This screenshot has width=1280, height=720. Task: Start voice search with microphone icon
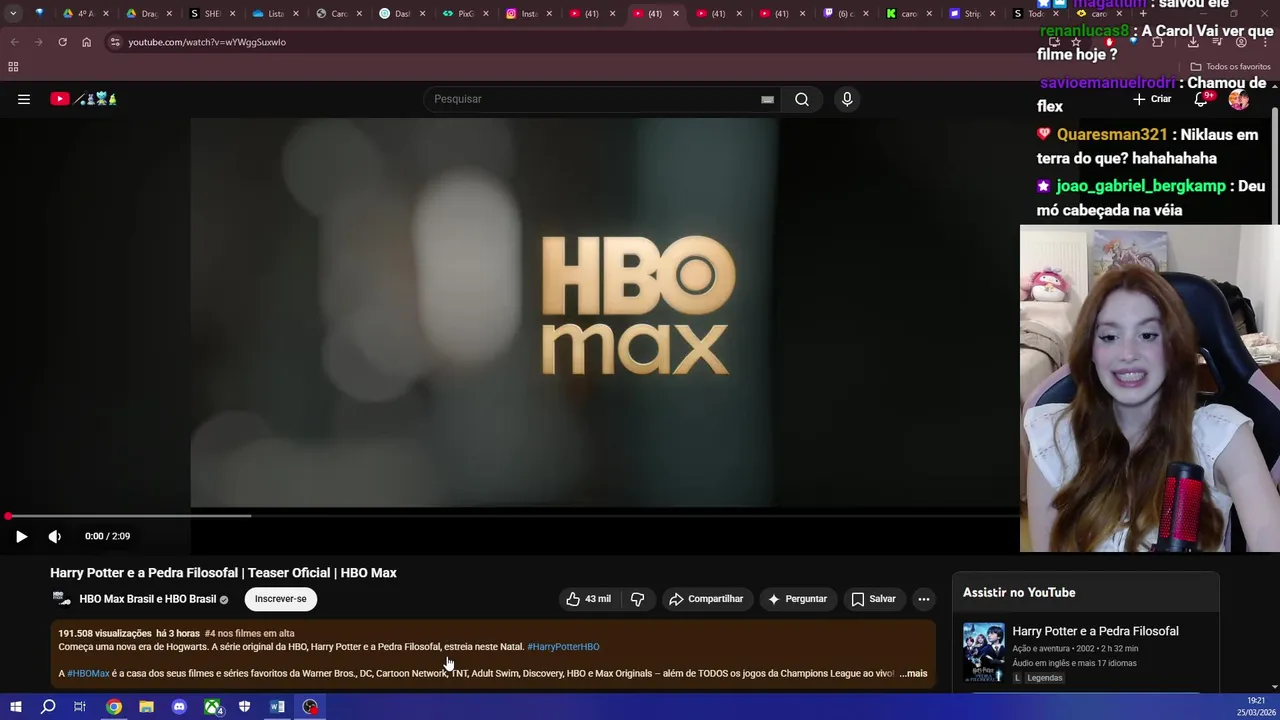pos(847,99)
